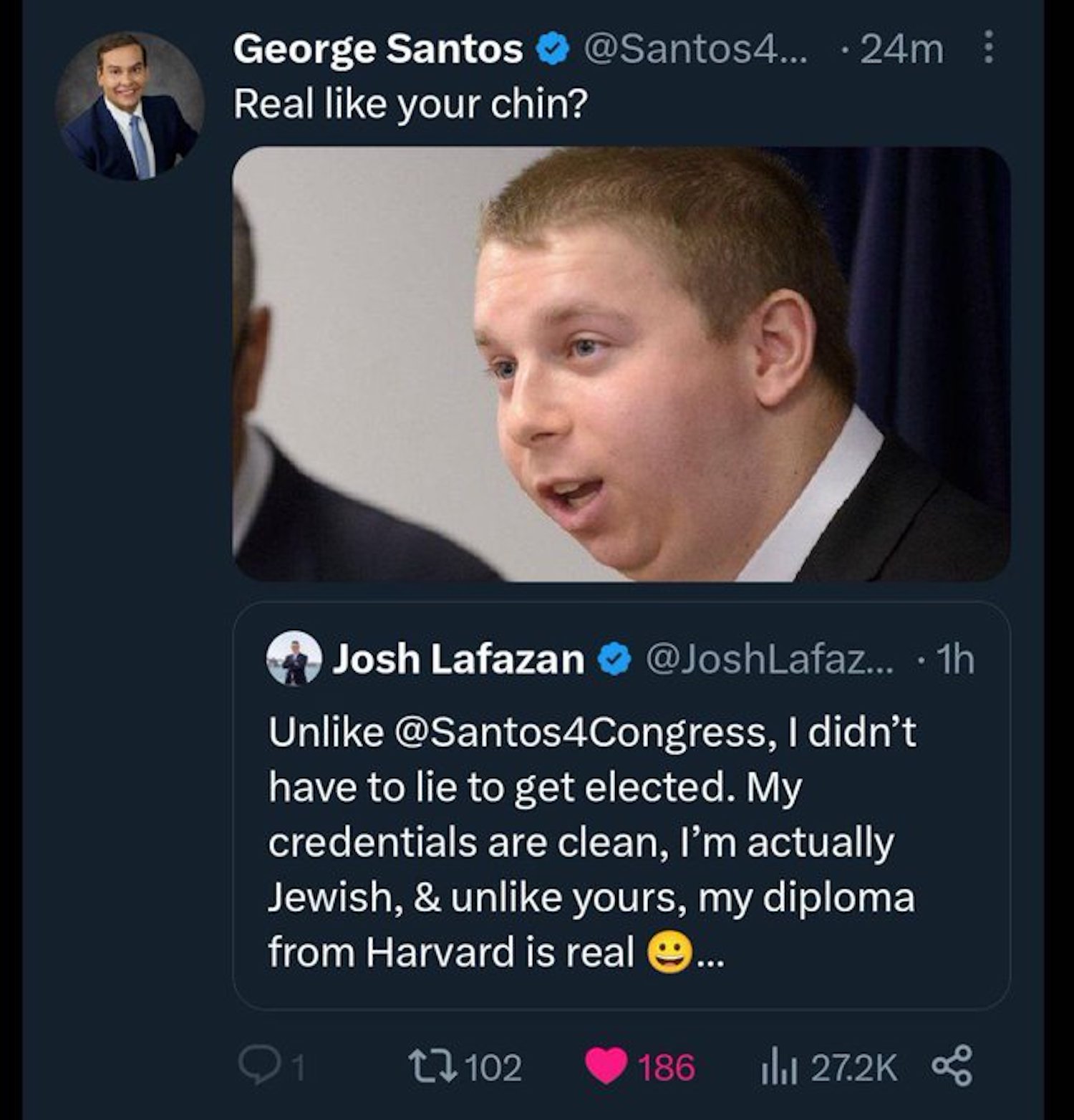Click the @JoshLafaz... handle in quoted tweet
Viewport: 1074px width, 1120px height.
click(770, 660)
